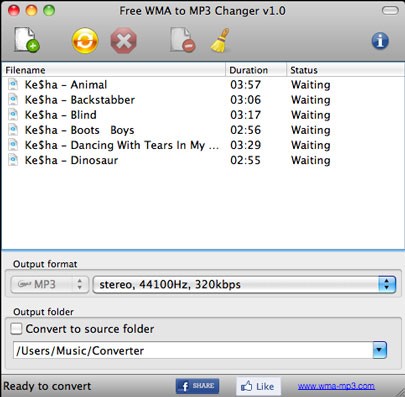This screenshot has height=397, width=405.
Task: Enable Convert to source folder checkbox
Action: tap(16, 329)
